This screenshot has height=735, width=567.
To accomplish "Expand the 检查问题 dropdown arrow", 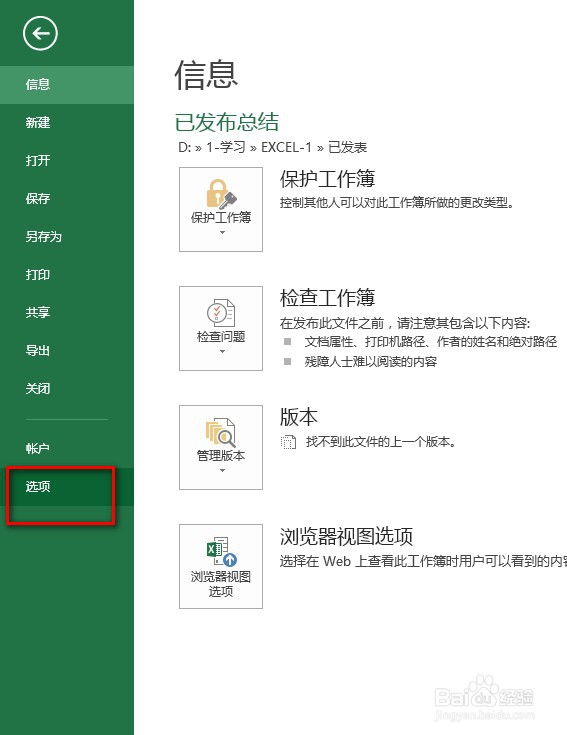I will 222,351.
